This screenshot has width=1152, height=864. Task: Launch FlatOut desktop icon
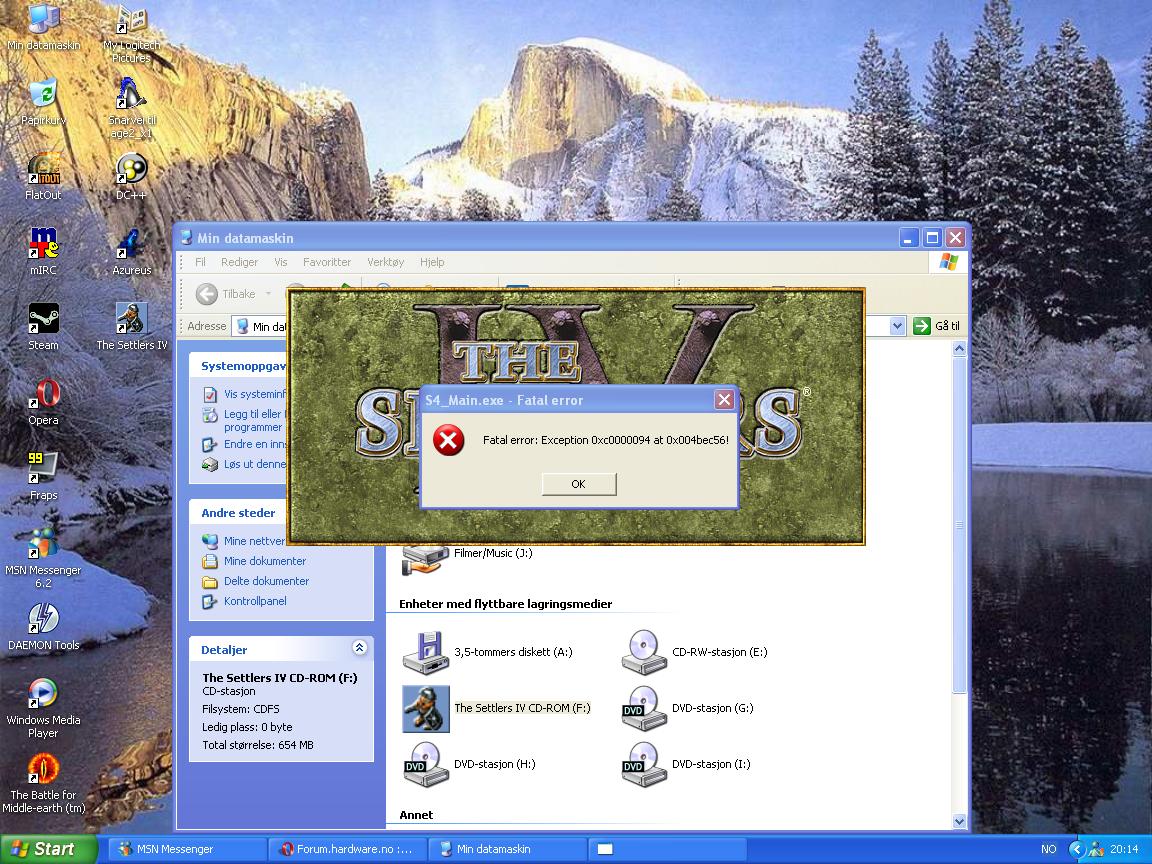coord(43,176)
